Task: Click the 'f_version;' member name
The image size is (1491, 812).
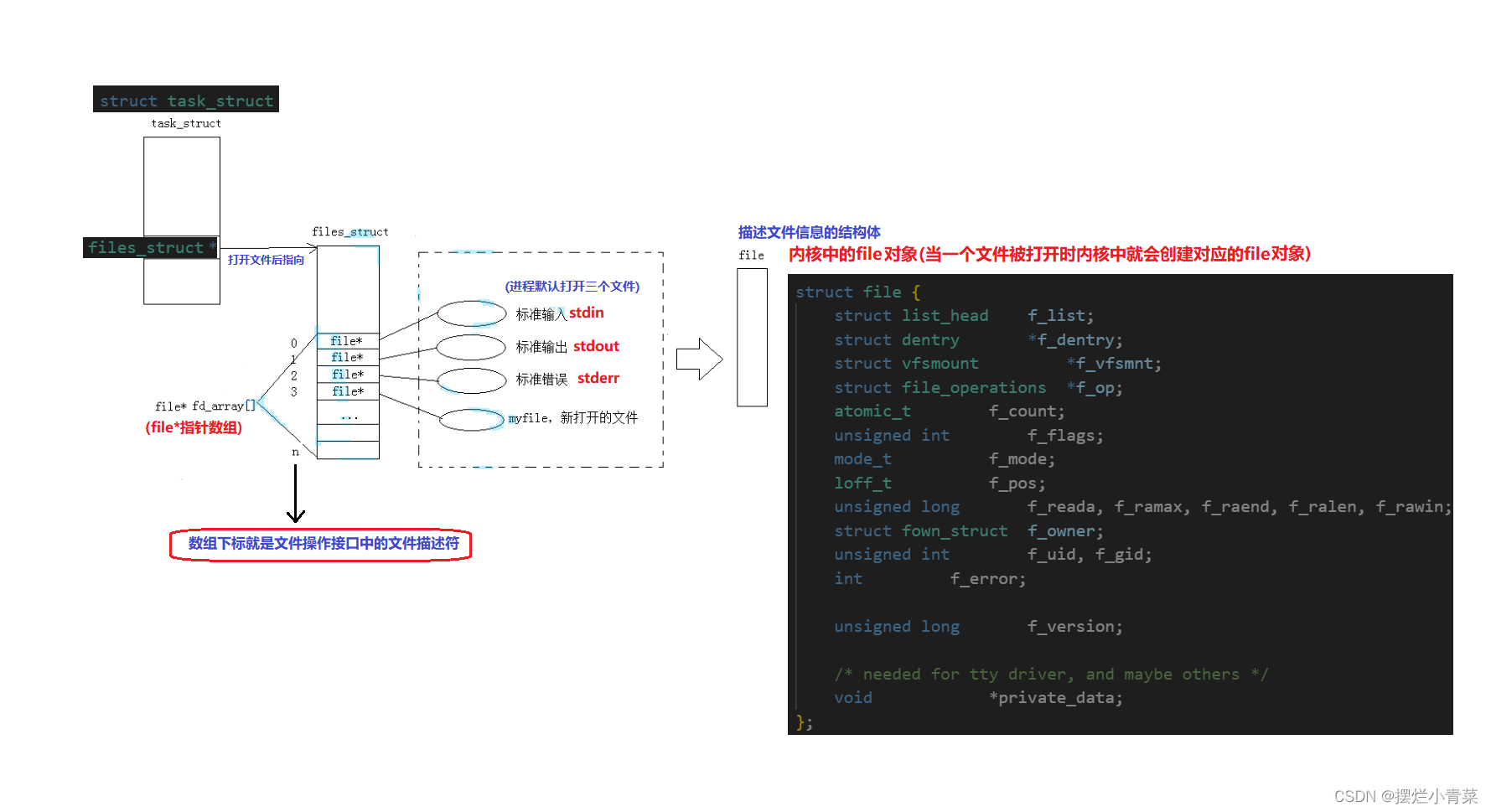Action: [x=1075, y=627]
